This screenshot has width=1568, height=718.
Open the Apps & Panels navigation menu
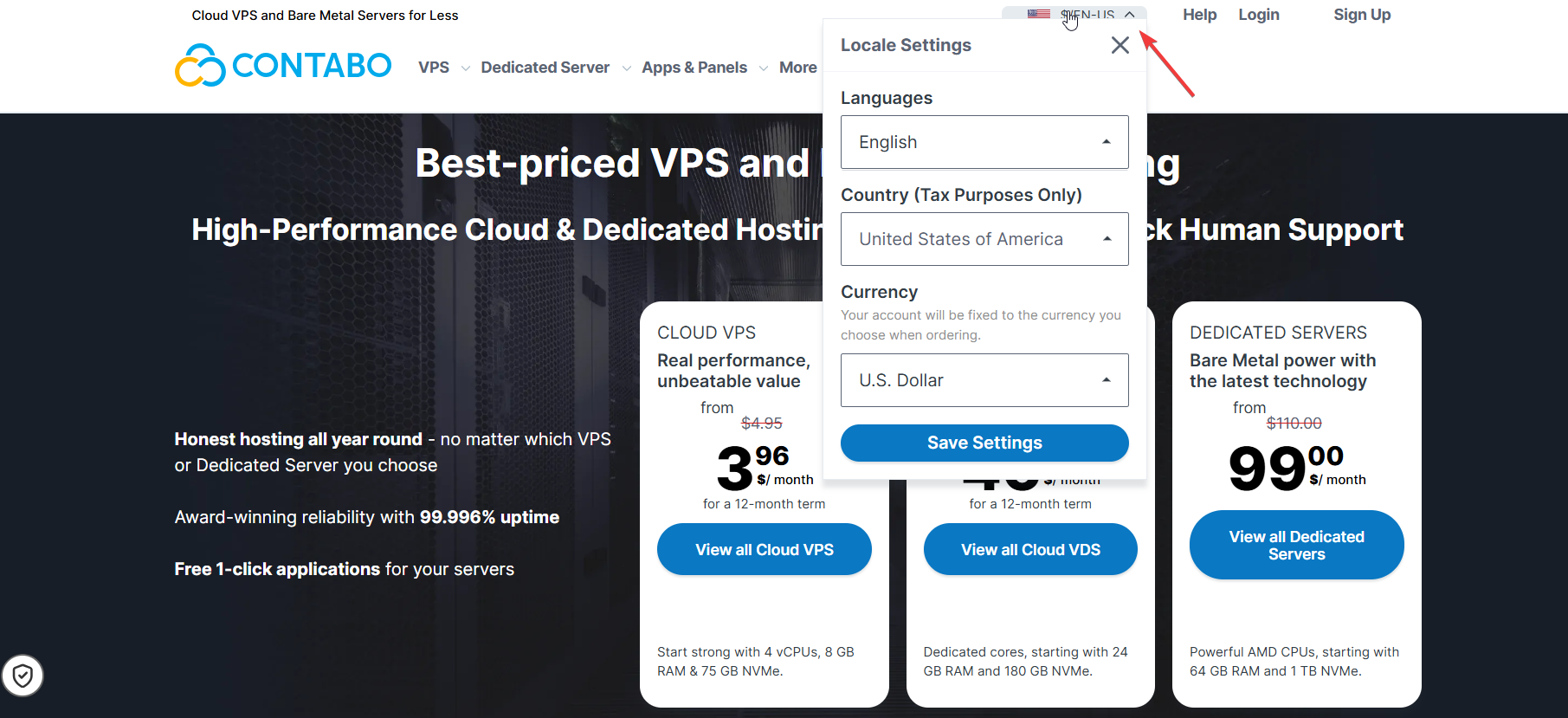694,68
